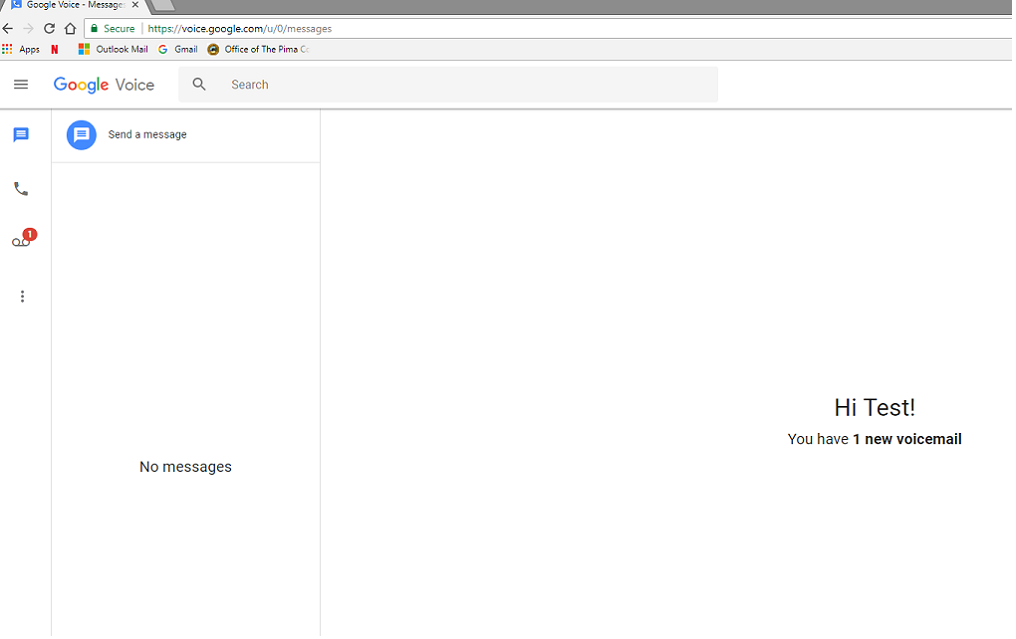Image resolution: width=1016 pixels, height=639 pixels.
Task: Click the browser forward arrow
Action: 28,29
